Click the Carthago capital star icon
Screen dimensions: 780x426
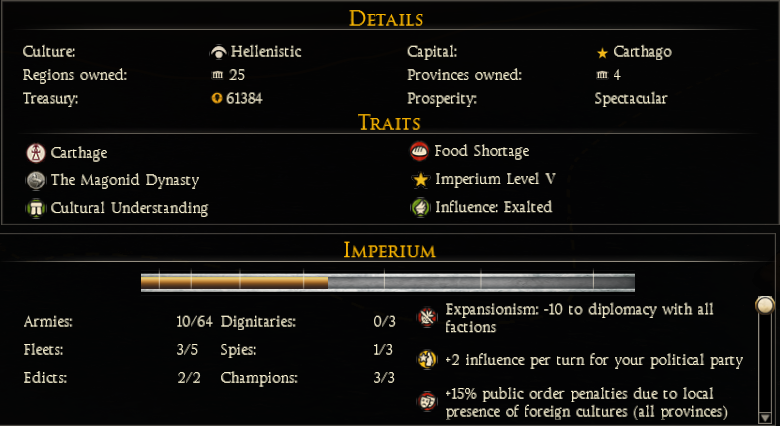(x=602, y=52)
